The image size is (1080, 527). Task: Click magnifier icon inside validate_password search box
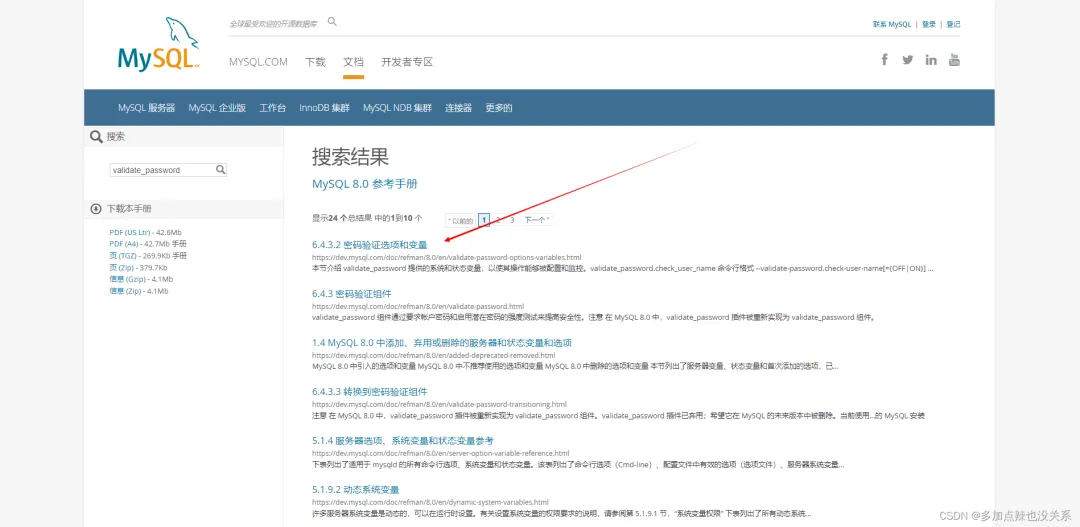click(220, 169)
